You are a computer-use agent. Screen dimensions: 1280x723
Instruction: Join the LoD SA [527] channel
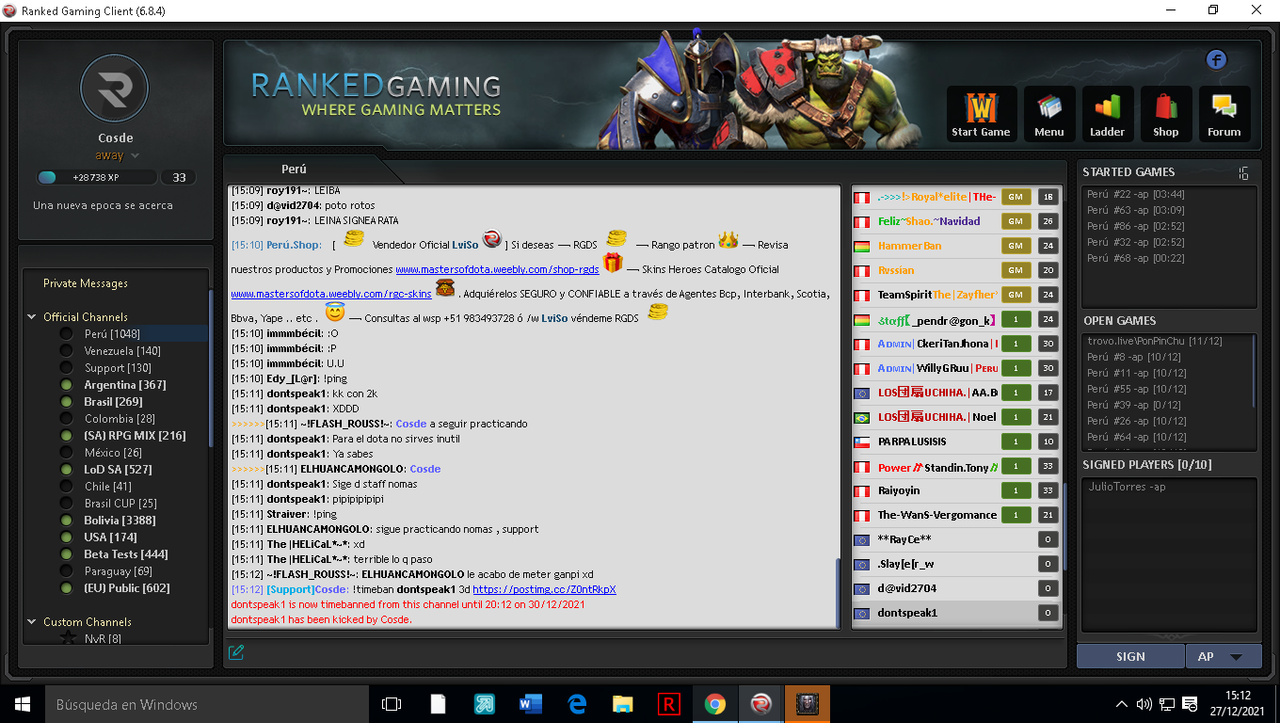[x=118, y=469]
